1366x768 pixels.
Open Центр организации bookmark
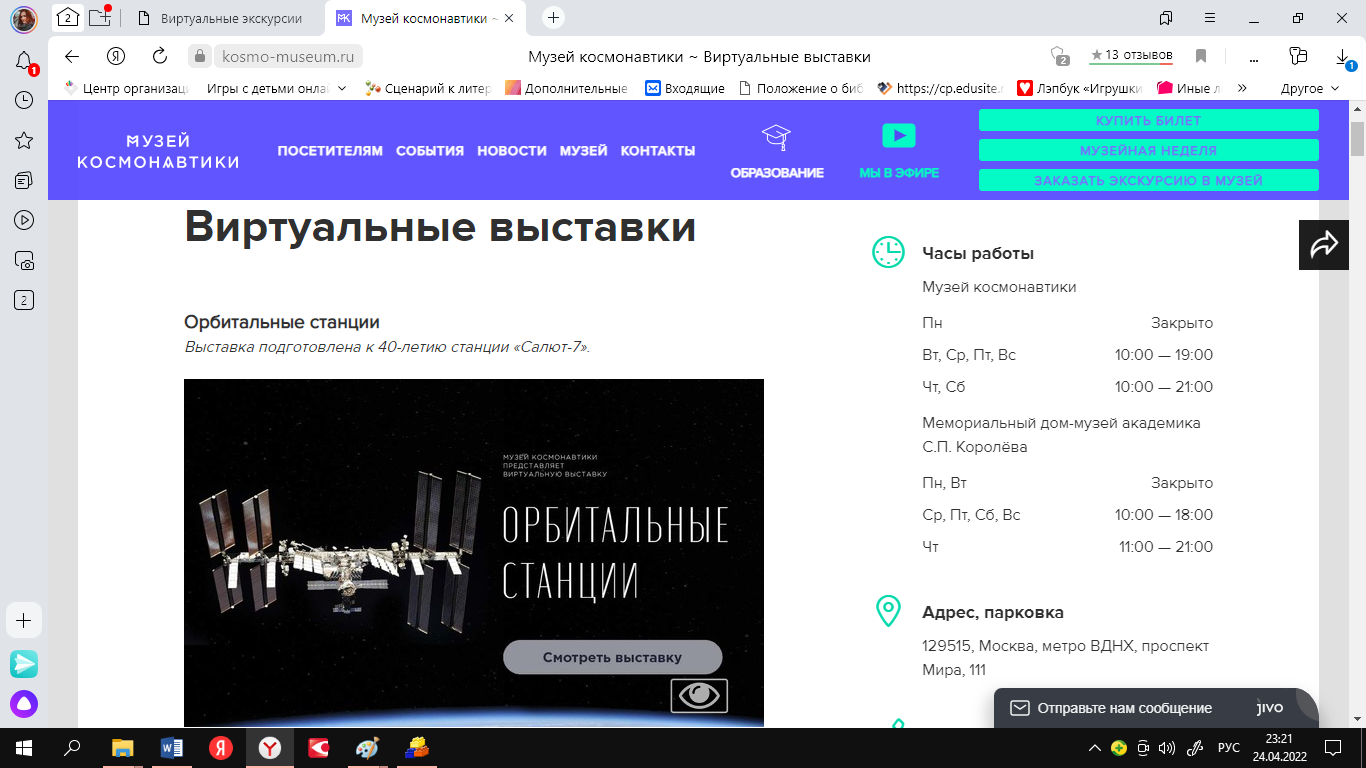point(126,88)
